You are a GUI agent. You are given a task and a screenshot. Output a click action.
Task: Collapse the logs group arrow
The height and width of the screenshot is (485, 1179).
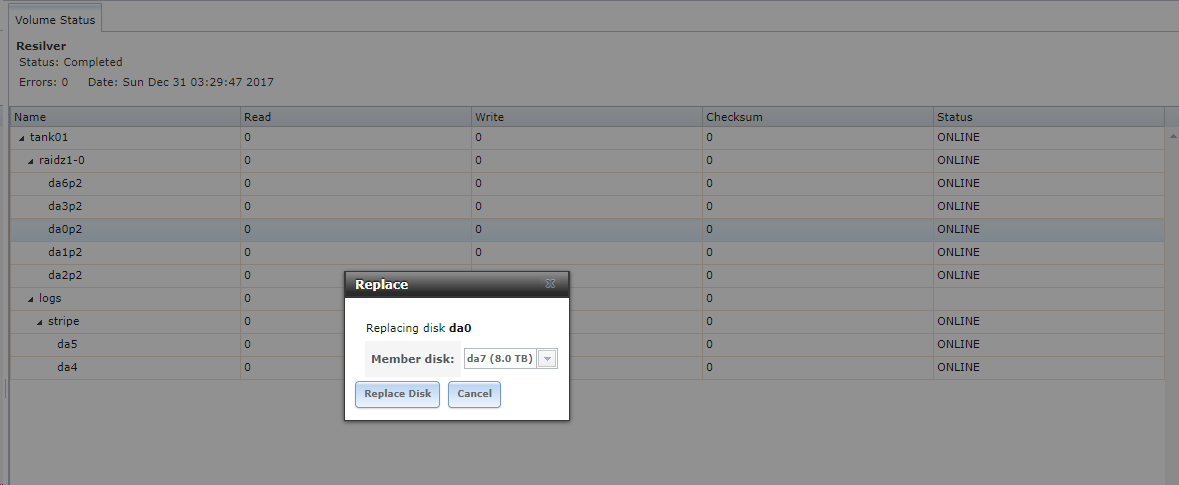pos(31,299)
